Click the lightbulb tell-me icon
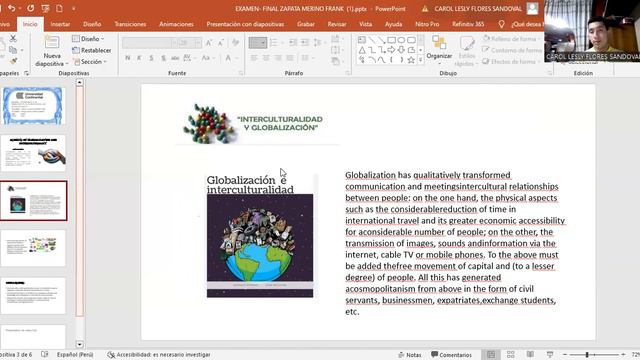 [x=502, y=24]
